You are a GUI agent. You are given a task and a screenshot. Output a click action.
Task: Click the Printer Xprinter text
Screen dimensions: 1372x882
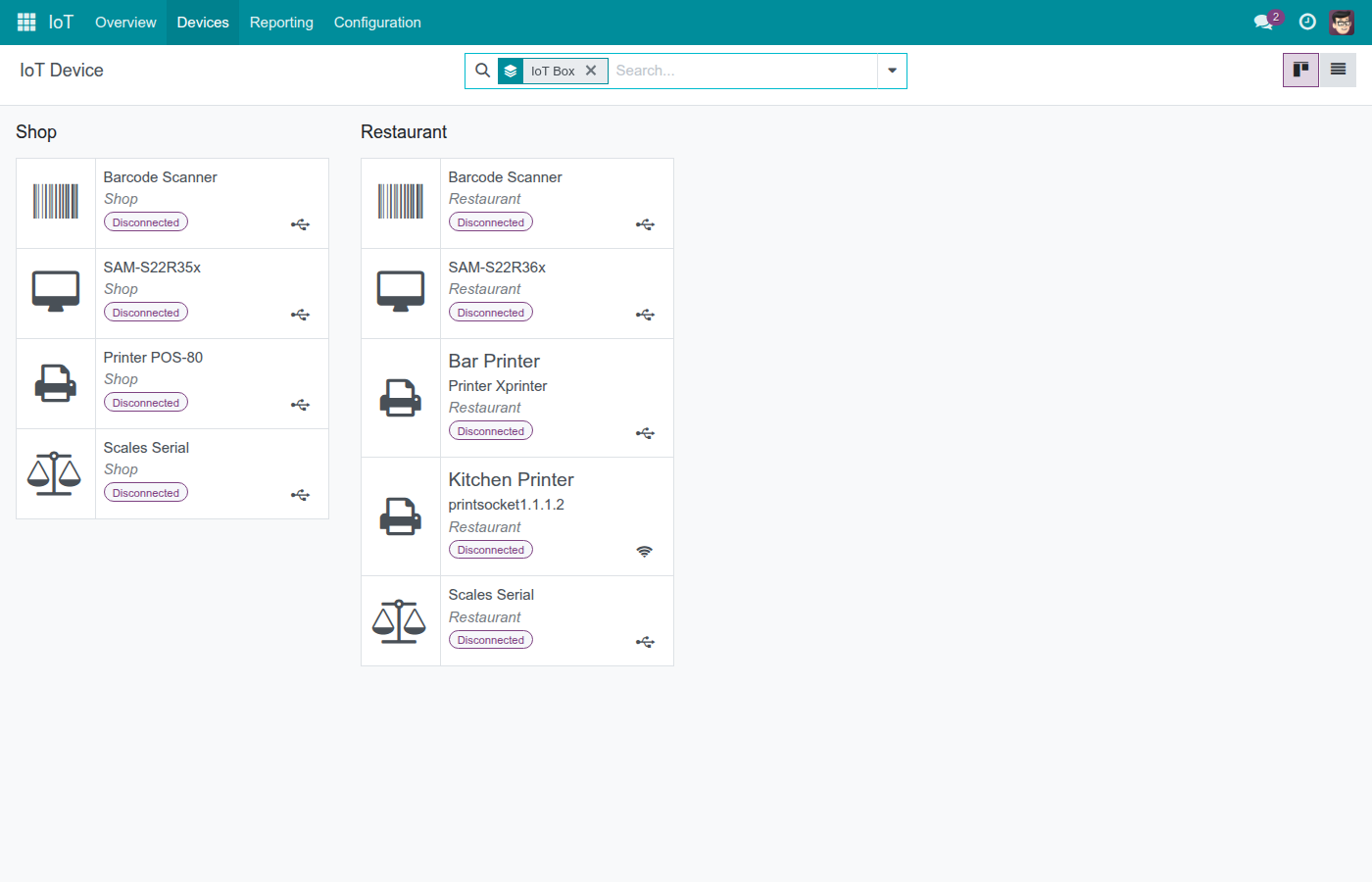click(497, 386)
